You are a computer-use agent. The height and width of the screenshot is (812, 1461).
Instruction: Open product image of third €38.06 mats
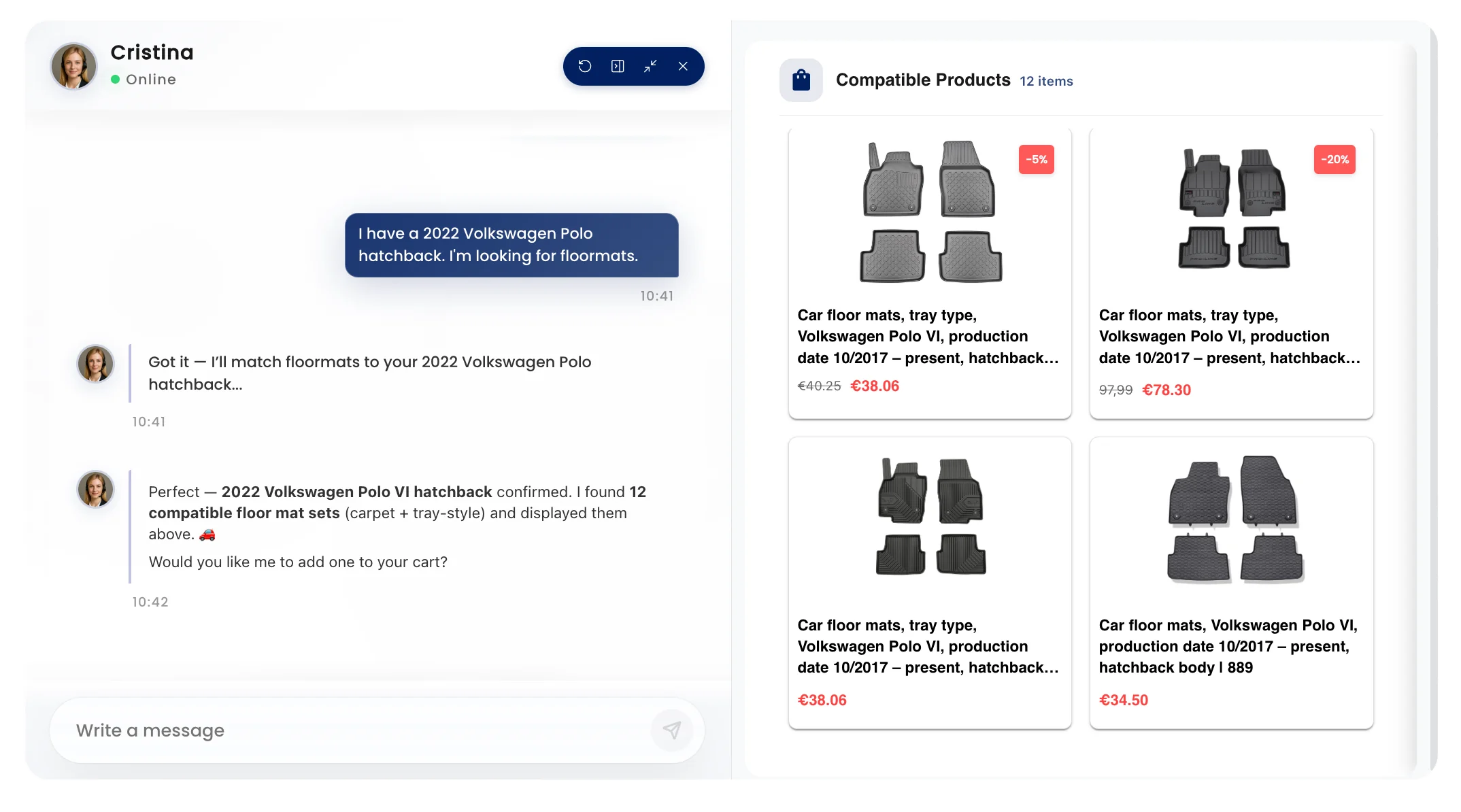pyautogui.click(x=930, y=517)
